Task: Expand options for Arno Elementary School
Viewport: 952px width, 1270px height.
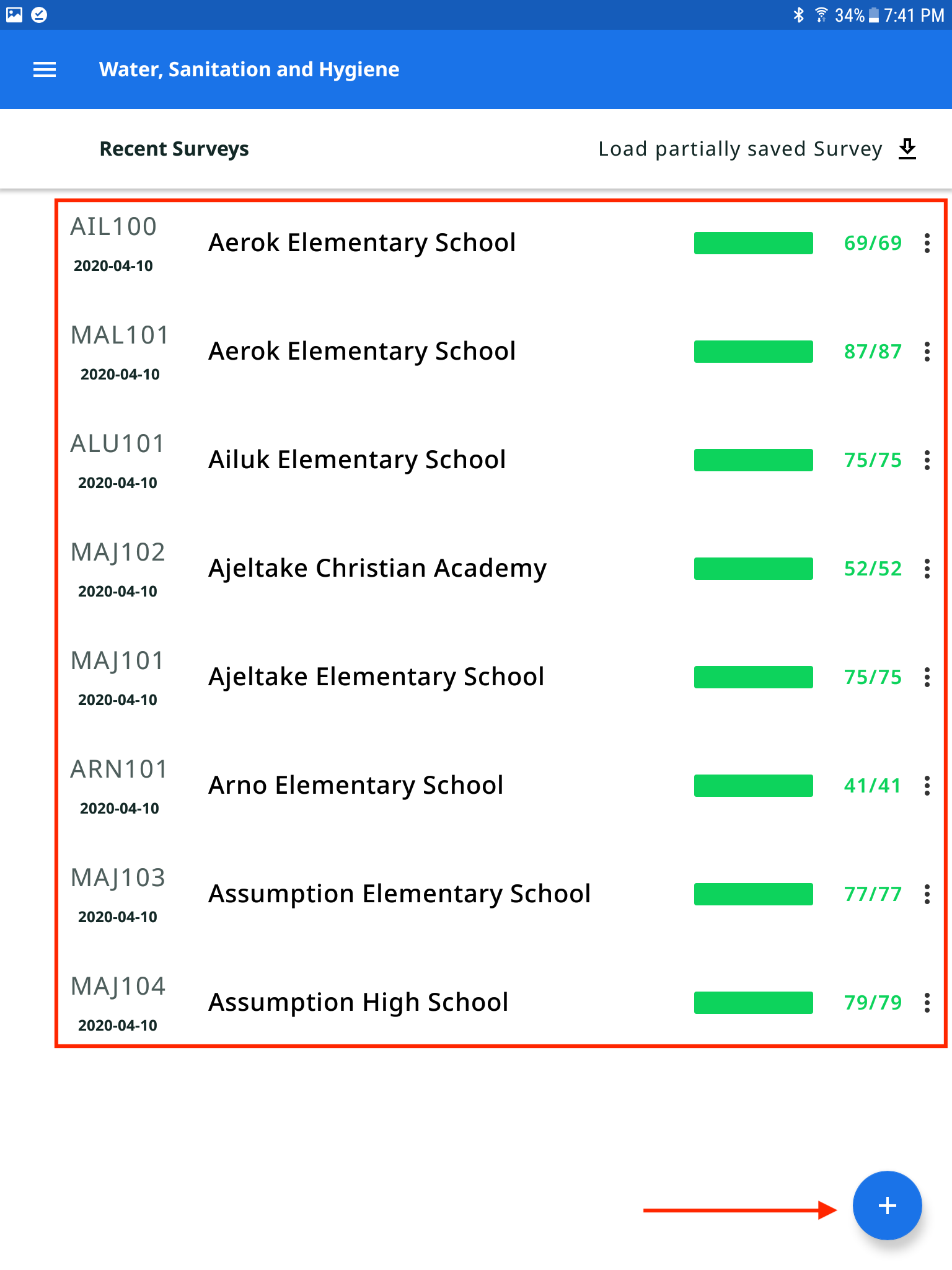Action: coord(927,786)
